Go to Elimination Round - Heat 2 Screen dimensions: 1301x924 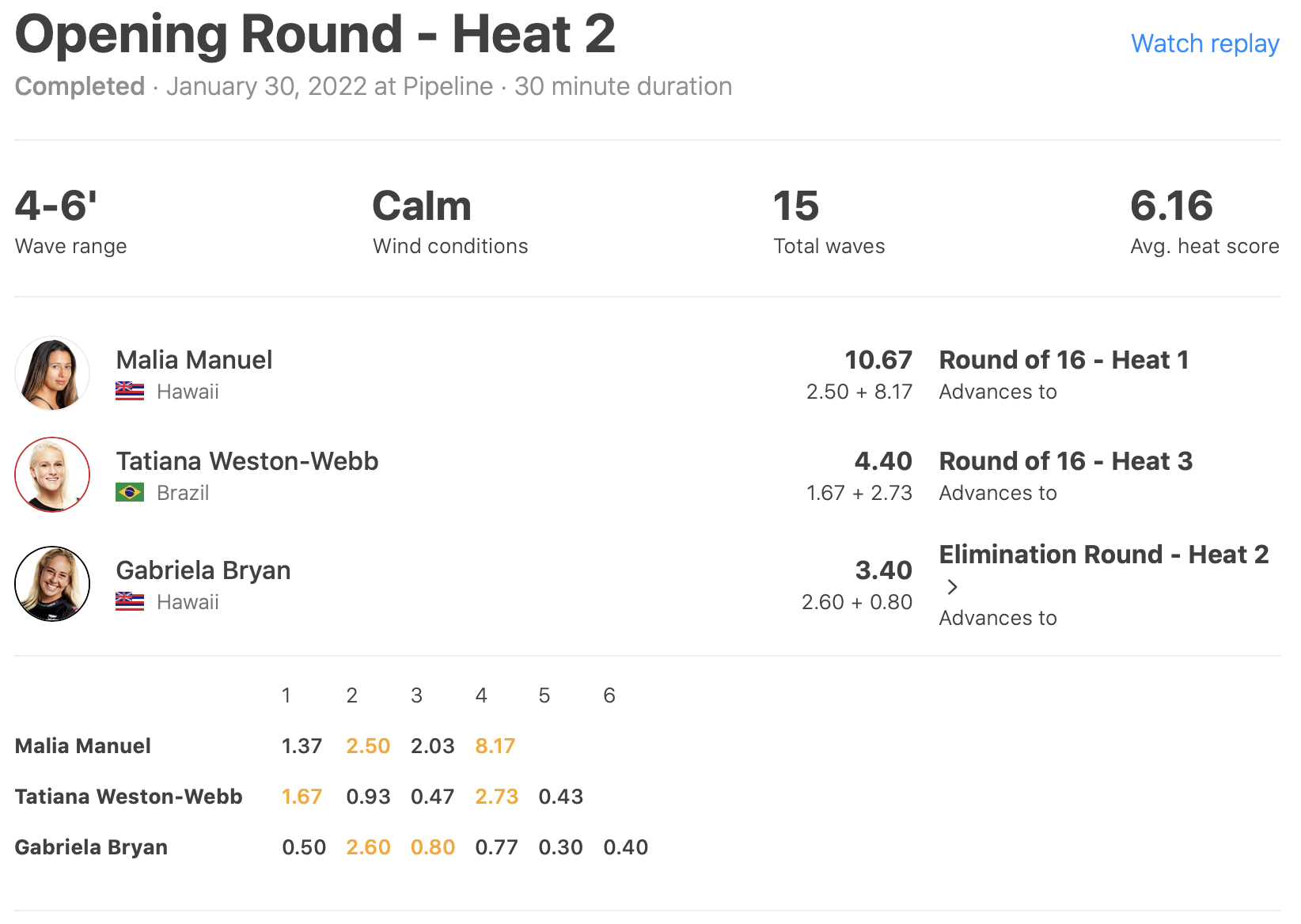pyautogui.click(x=1103, y=555)
